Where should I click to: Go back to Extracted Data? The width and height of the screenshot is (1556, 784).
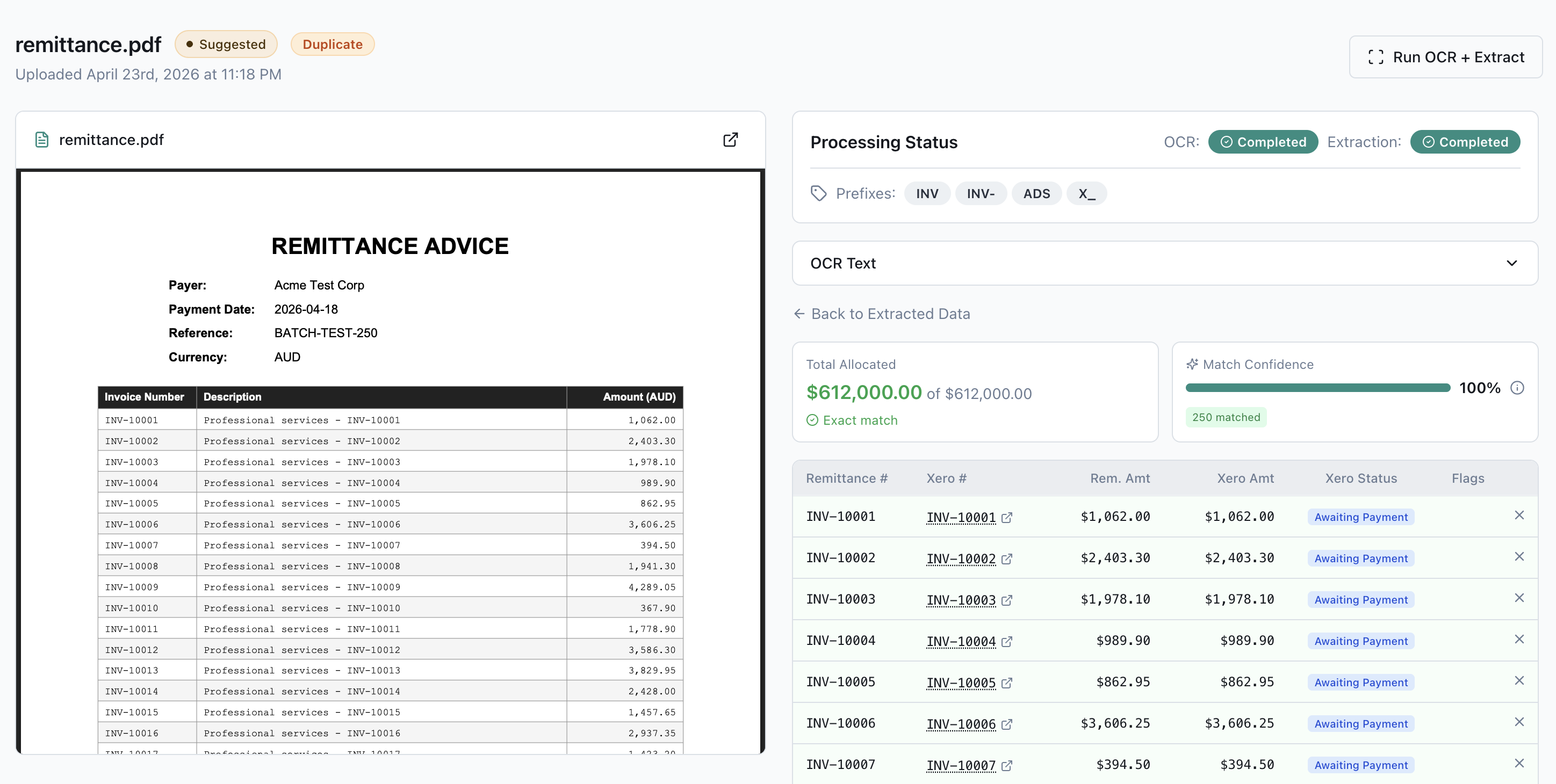coord(882,314)
